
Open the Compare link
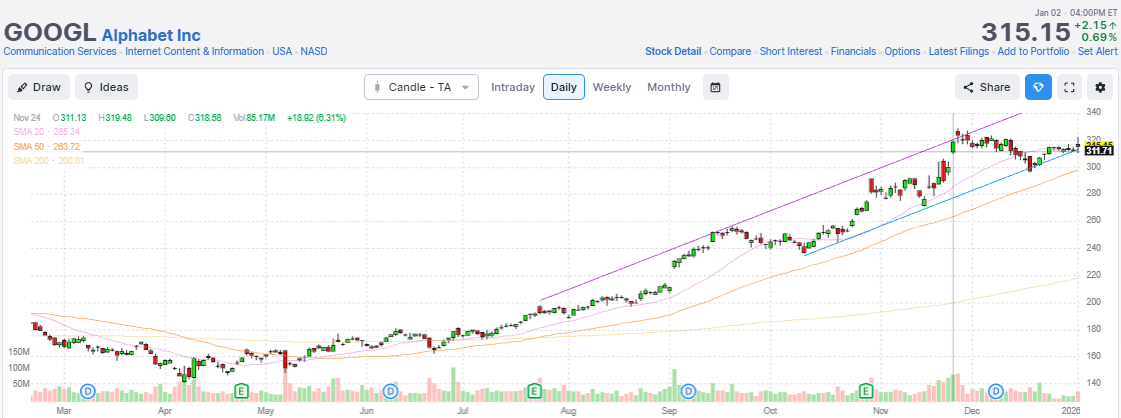tap(730, 51)
